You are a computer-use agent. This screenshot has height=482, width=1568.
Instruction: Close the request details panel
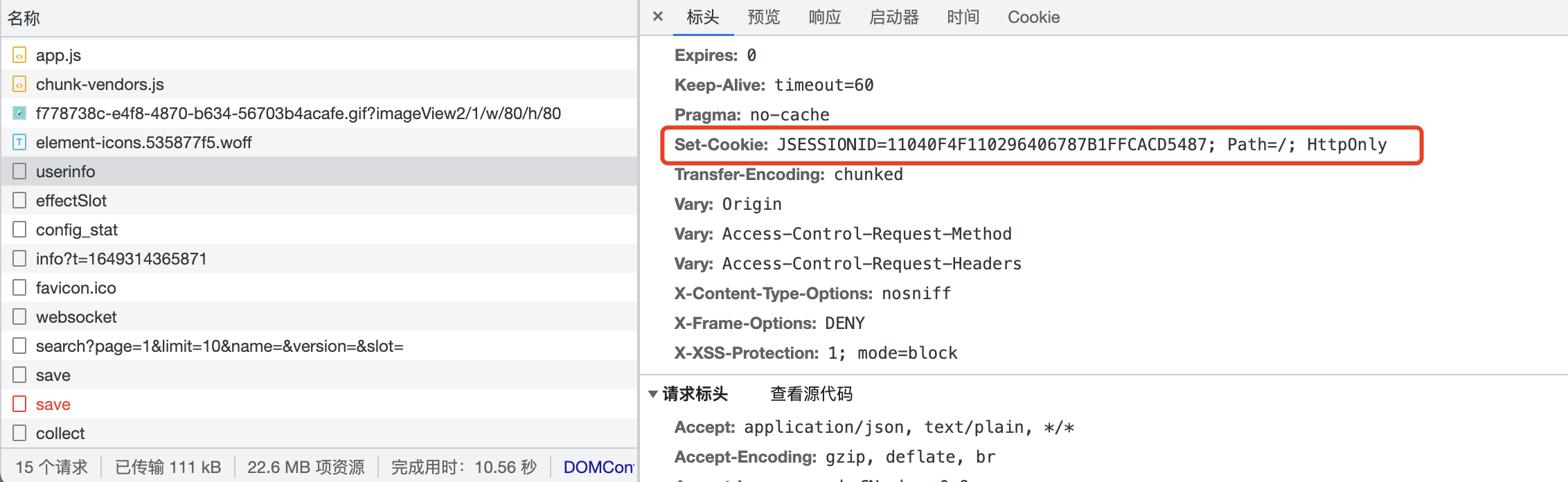click(x=658, y=17)
